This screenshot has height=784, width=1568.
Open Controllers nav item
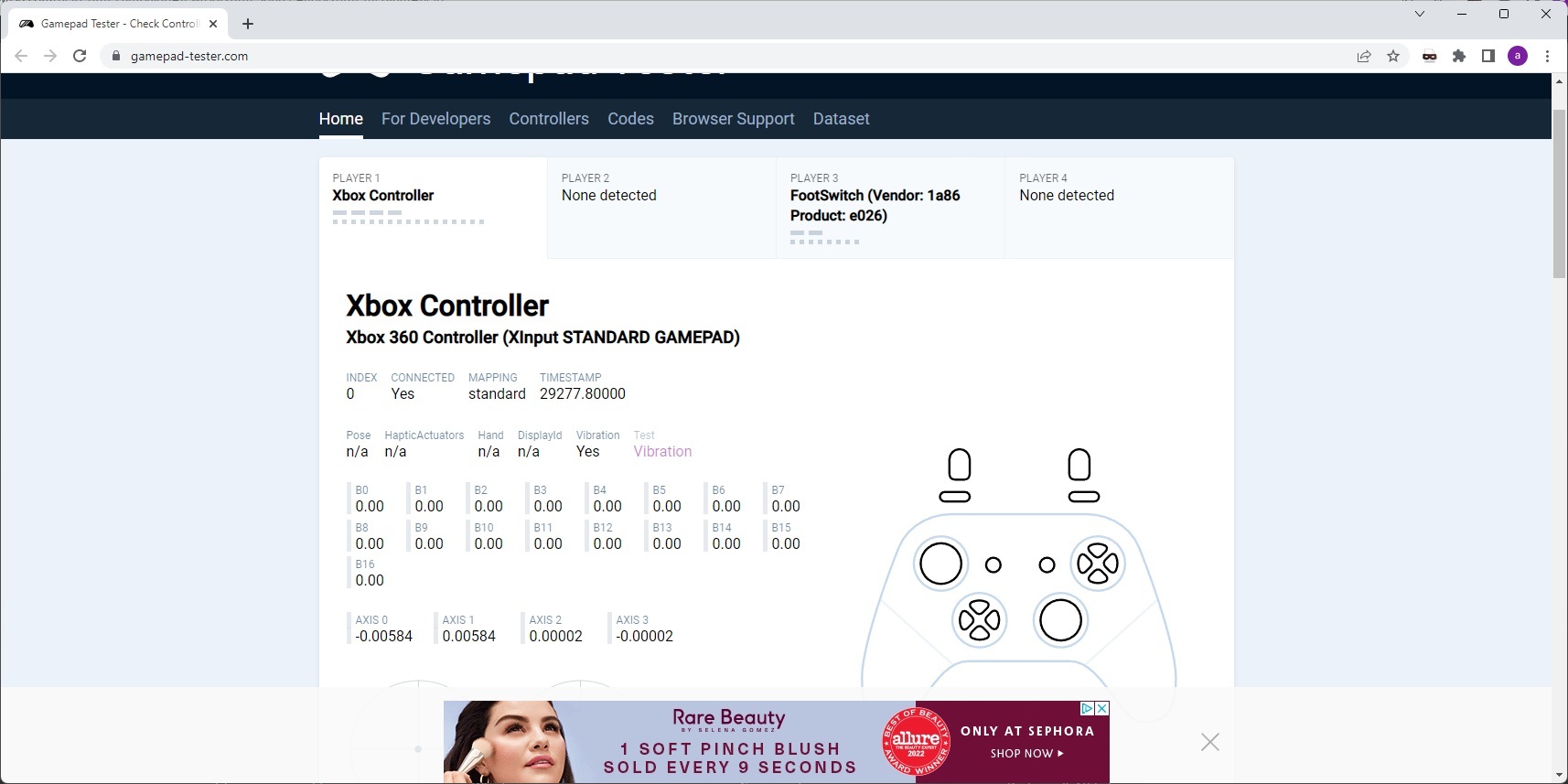tap(549, 119)
